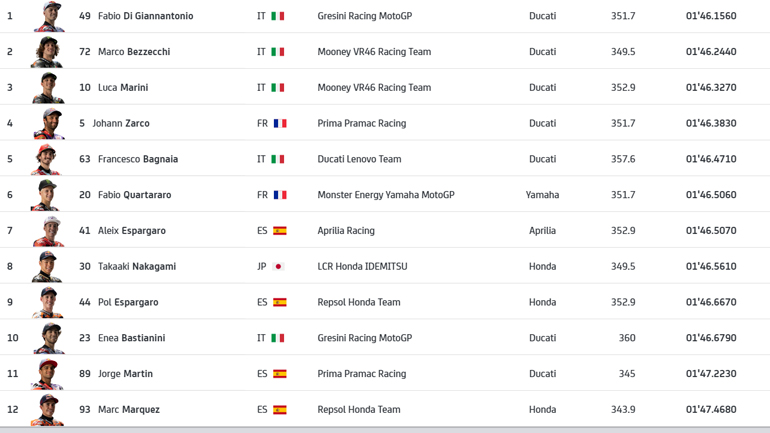Click Enea Bastianini's top speed 360
Image resolution: width=770 pixels, height=433 pixels.
[x=626, y=338]
